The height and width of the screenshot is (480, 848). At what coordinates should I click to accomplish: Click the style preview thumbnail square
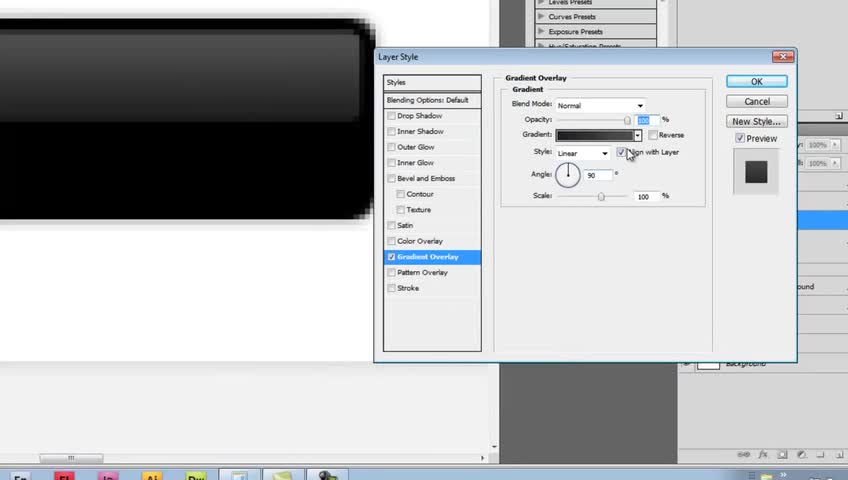coord(756,172)
